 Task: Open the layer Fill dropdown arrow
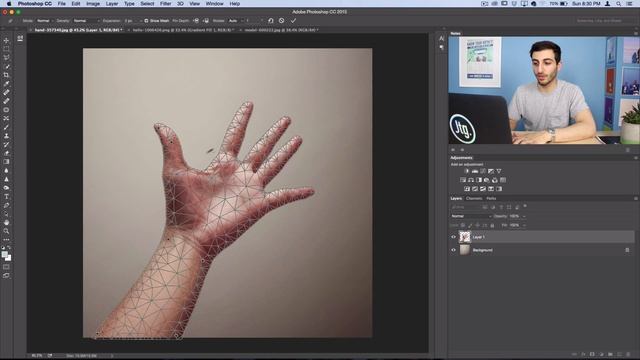(524, 225)
